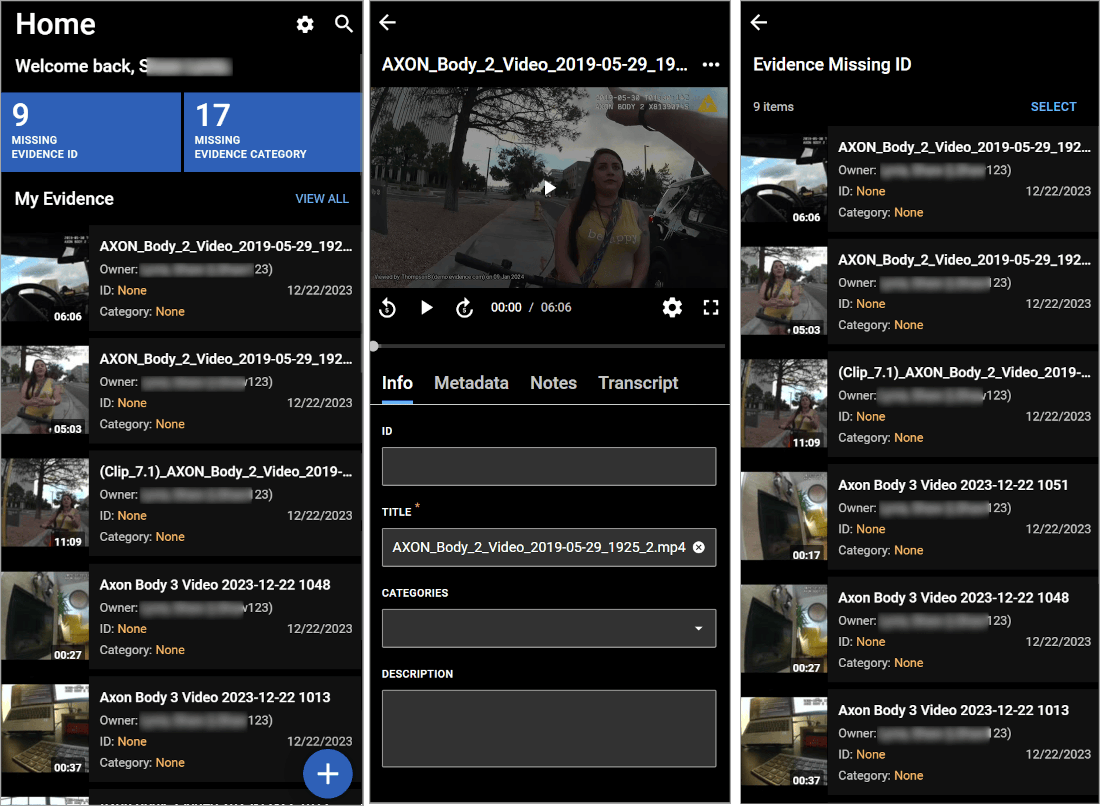Enter fullscreen video mode
Image resolution: width=1100 pixels, height=806 pixels.
click(711, 308)
